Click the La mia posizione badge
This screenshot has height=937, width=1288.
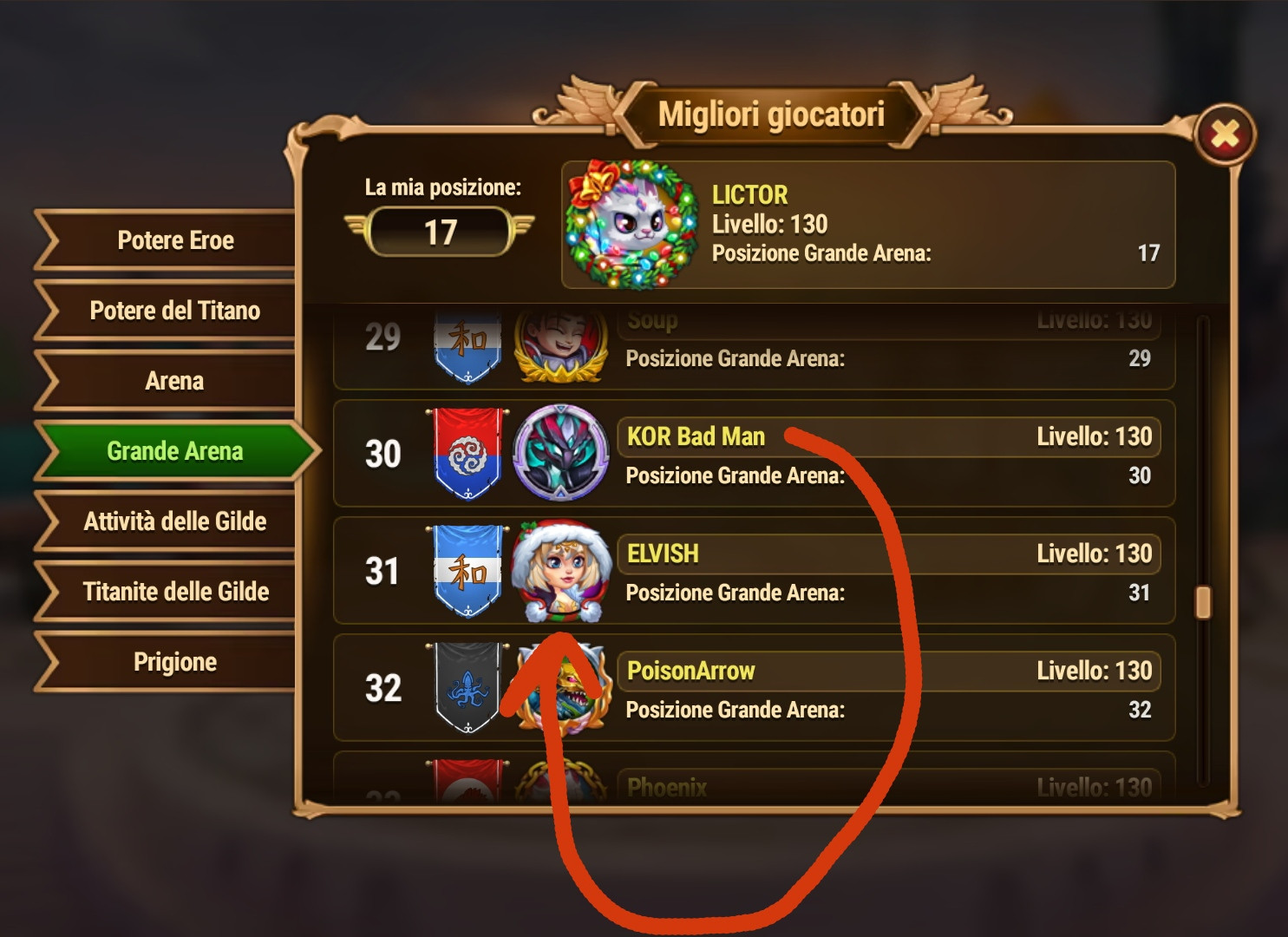coord(440,232)
